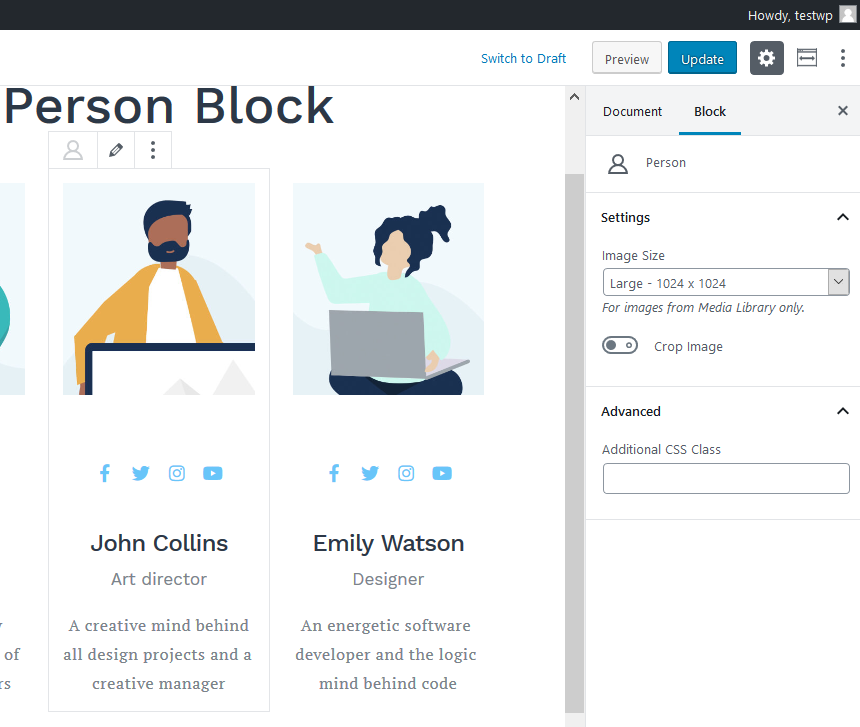The height and width of the screenshot is (727, 860).
Task: Collapse the Advanced panel section
Action: 842,411
